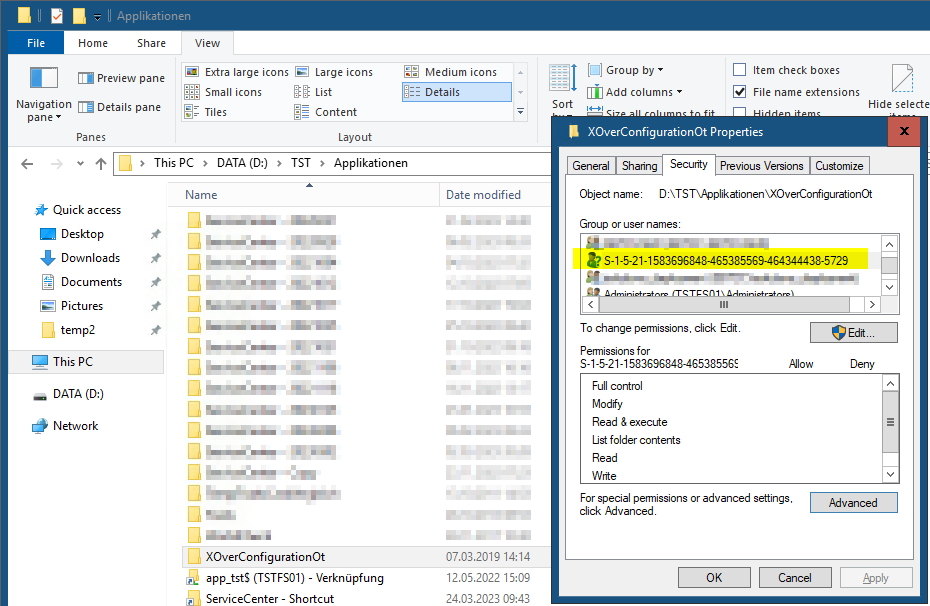Image resolution: width=930 pixels, height=606 pixels.
Task: Toggle the Details pane
Action: tap(120, 107)
